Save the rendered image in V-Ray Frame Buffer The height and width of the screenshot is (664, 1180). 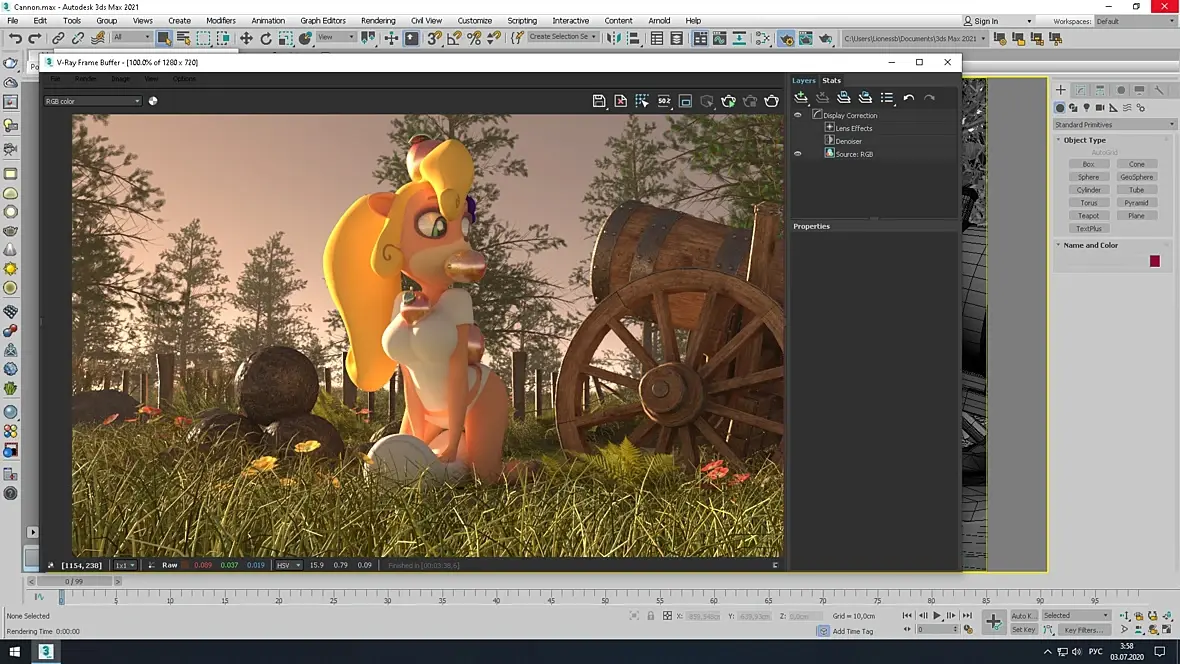point(599,101)
